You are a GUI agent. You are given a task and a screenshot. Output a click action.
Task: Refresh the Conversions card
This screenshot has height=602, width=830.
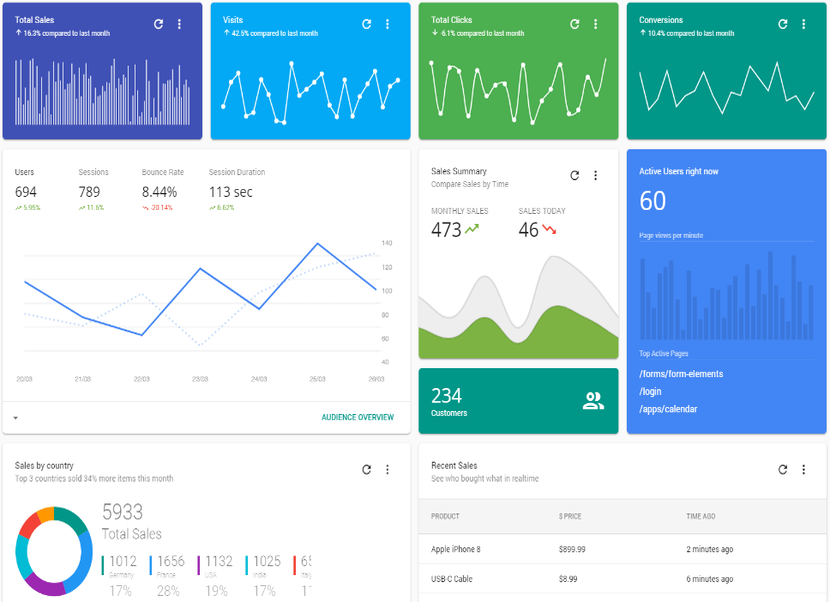click(x=782, y=24)
